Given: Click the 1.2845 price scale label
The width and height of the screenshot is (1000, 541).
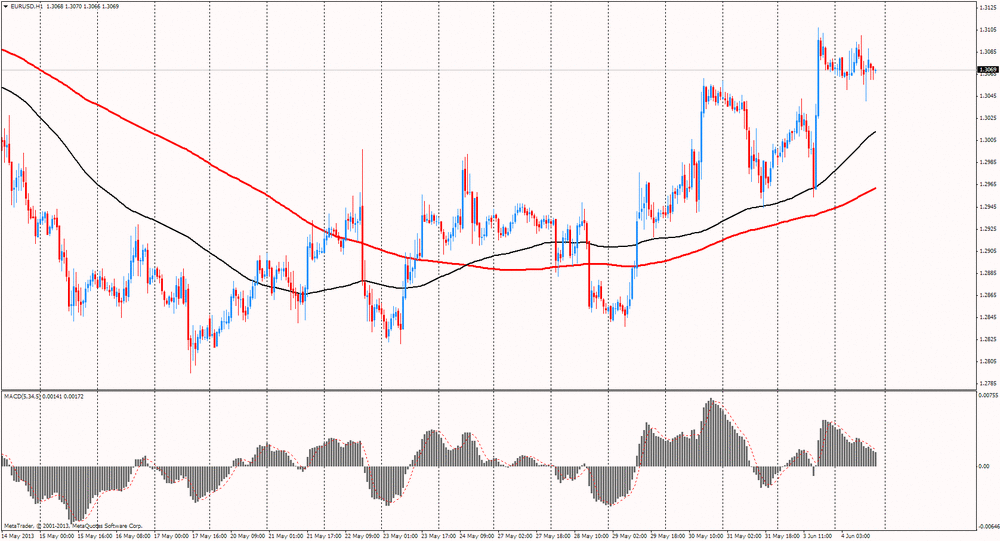Looking at the screenshot, I should (988, 317).
